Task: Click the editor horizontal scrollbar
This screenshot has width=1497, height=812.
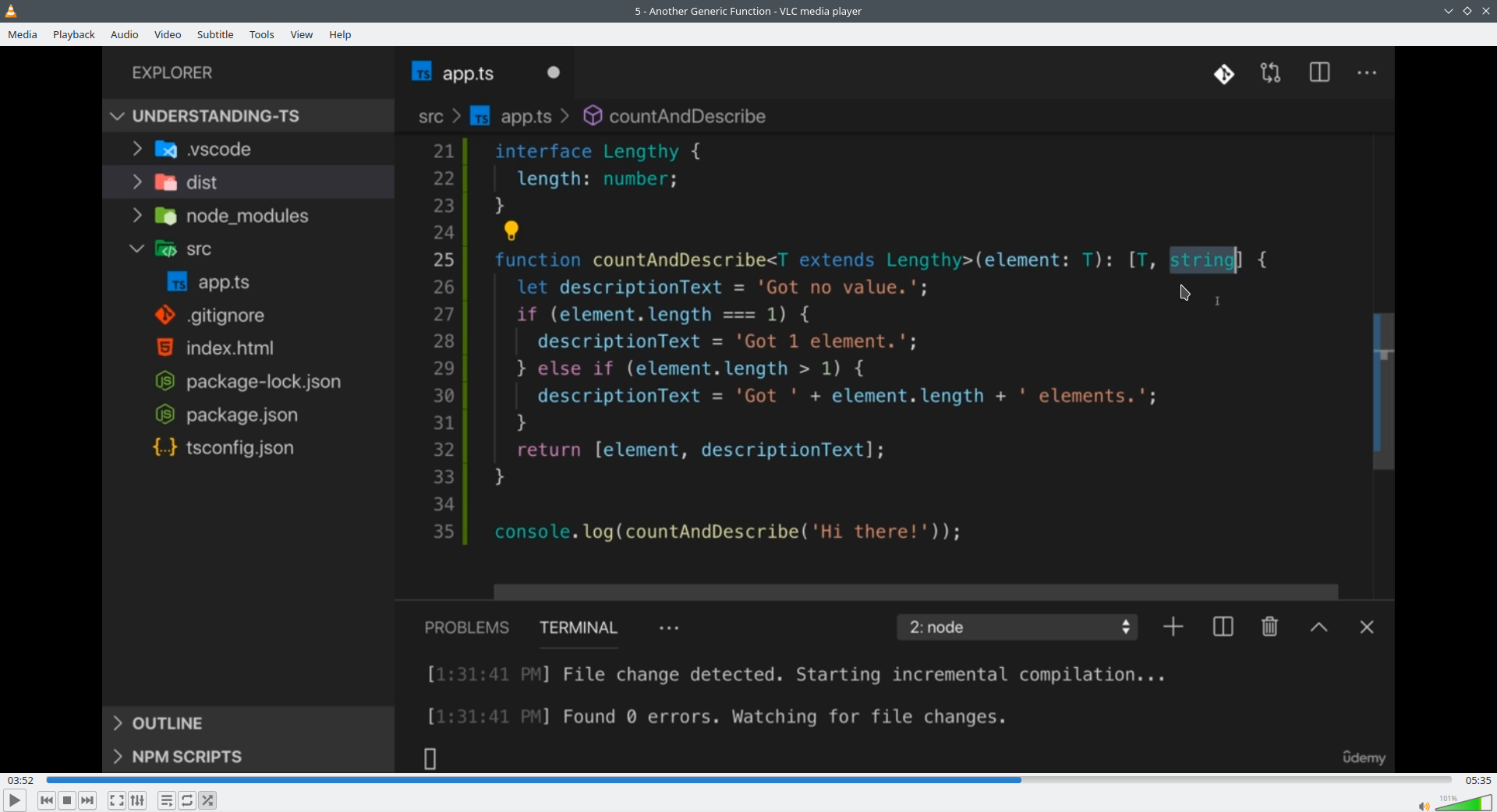Action: coord(916,592)
